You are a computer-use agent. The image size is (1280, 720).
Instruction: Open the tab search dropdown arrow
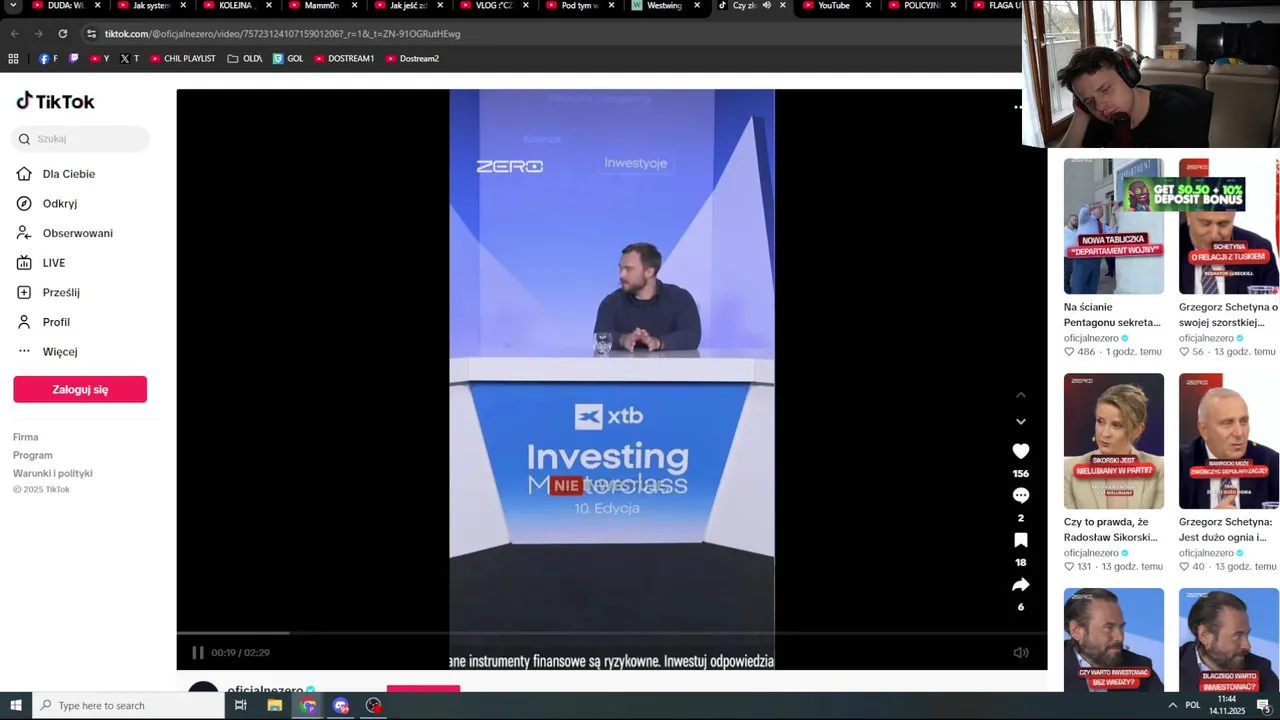pos(13,6)
